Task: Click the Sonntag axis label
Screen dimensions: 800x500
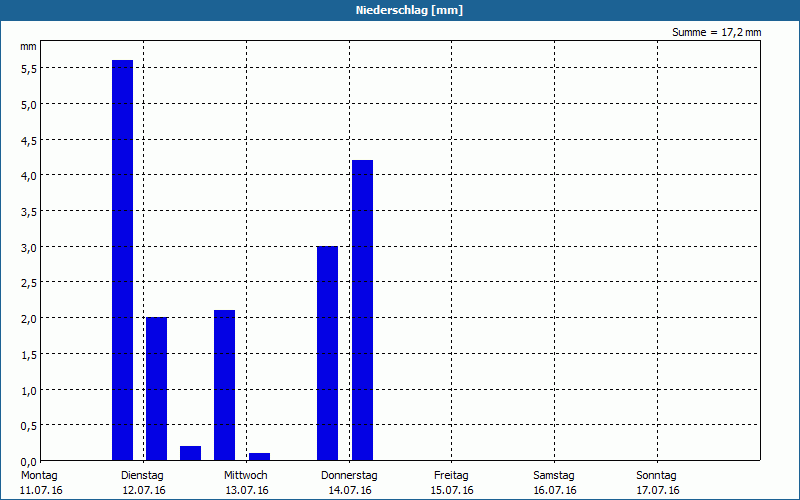Action: click(x=656, y=476)
